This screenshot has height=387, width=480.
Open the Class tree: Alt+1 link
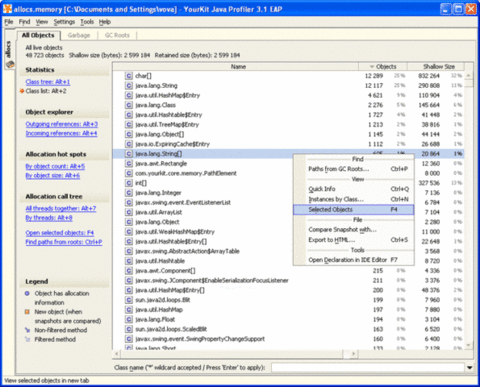click(48, 82)
